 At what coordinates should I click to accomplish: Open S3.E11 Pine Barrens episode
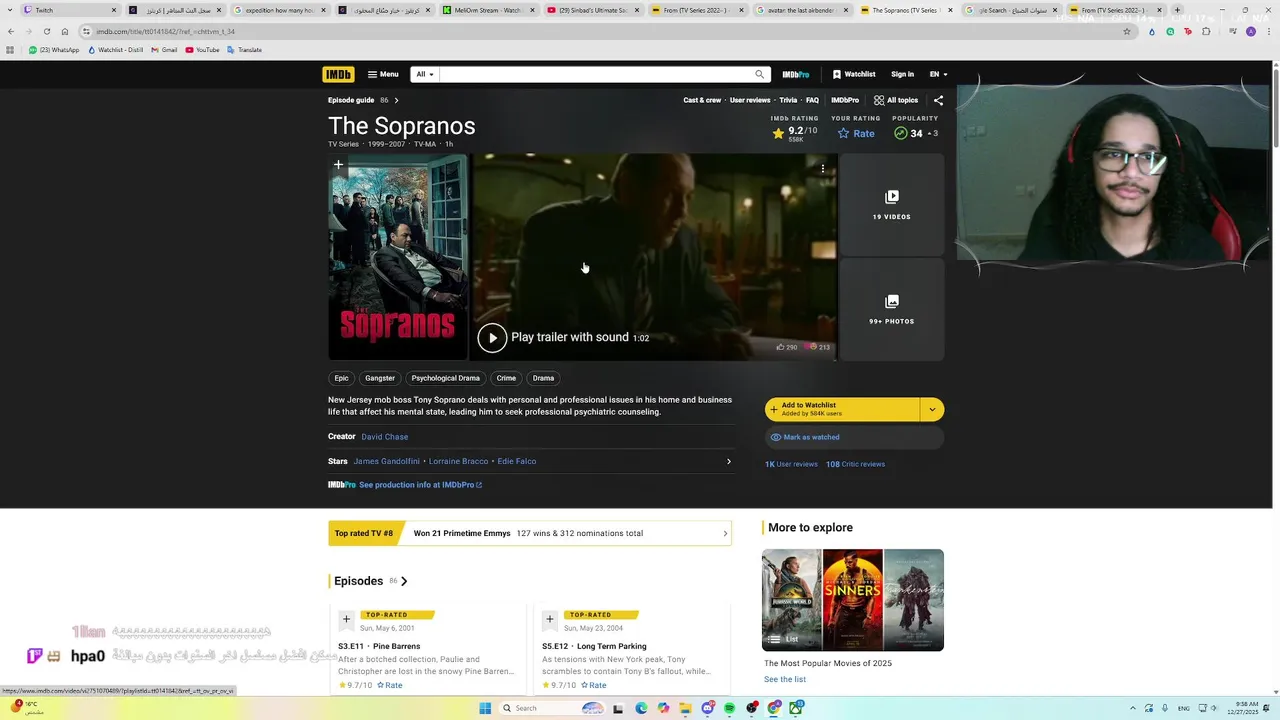[x=379, y=646]
